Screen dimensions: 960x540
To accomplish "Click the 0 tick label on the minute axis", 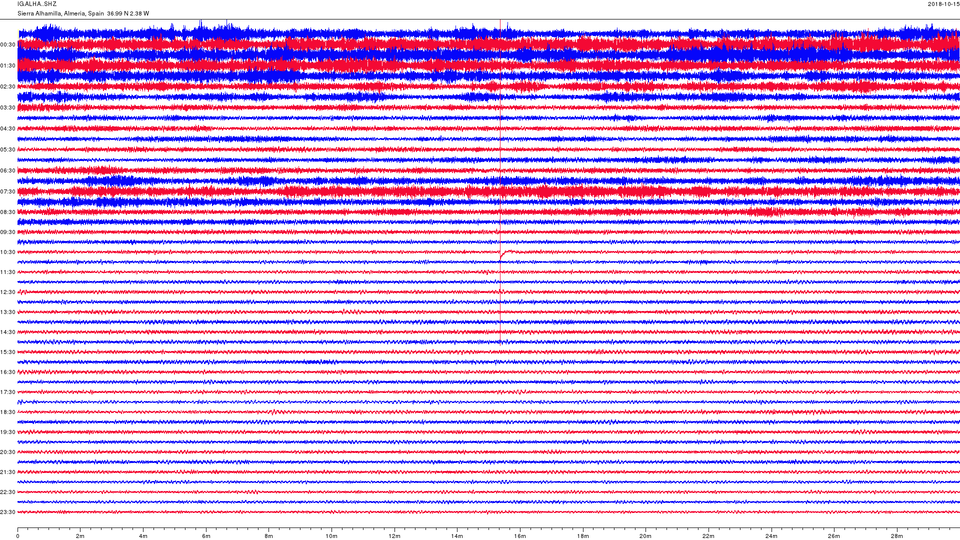I will (x=18, y=536).
